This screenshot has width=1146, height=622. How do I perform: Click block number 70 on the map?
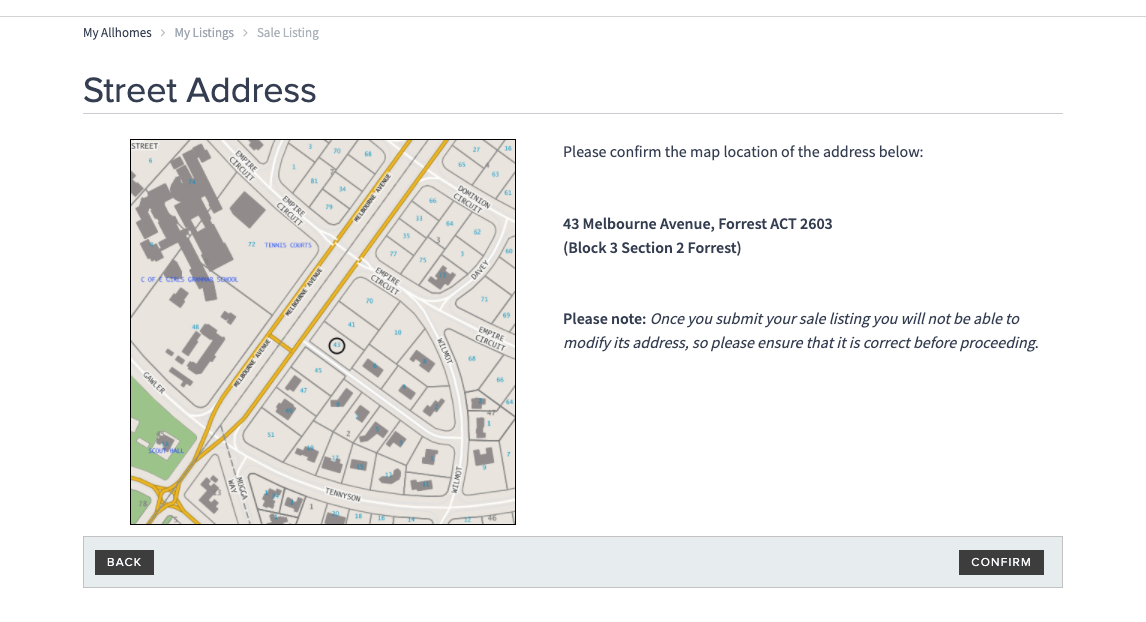point(369,300)
